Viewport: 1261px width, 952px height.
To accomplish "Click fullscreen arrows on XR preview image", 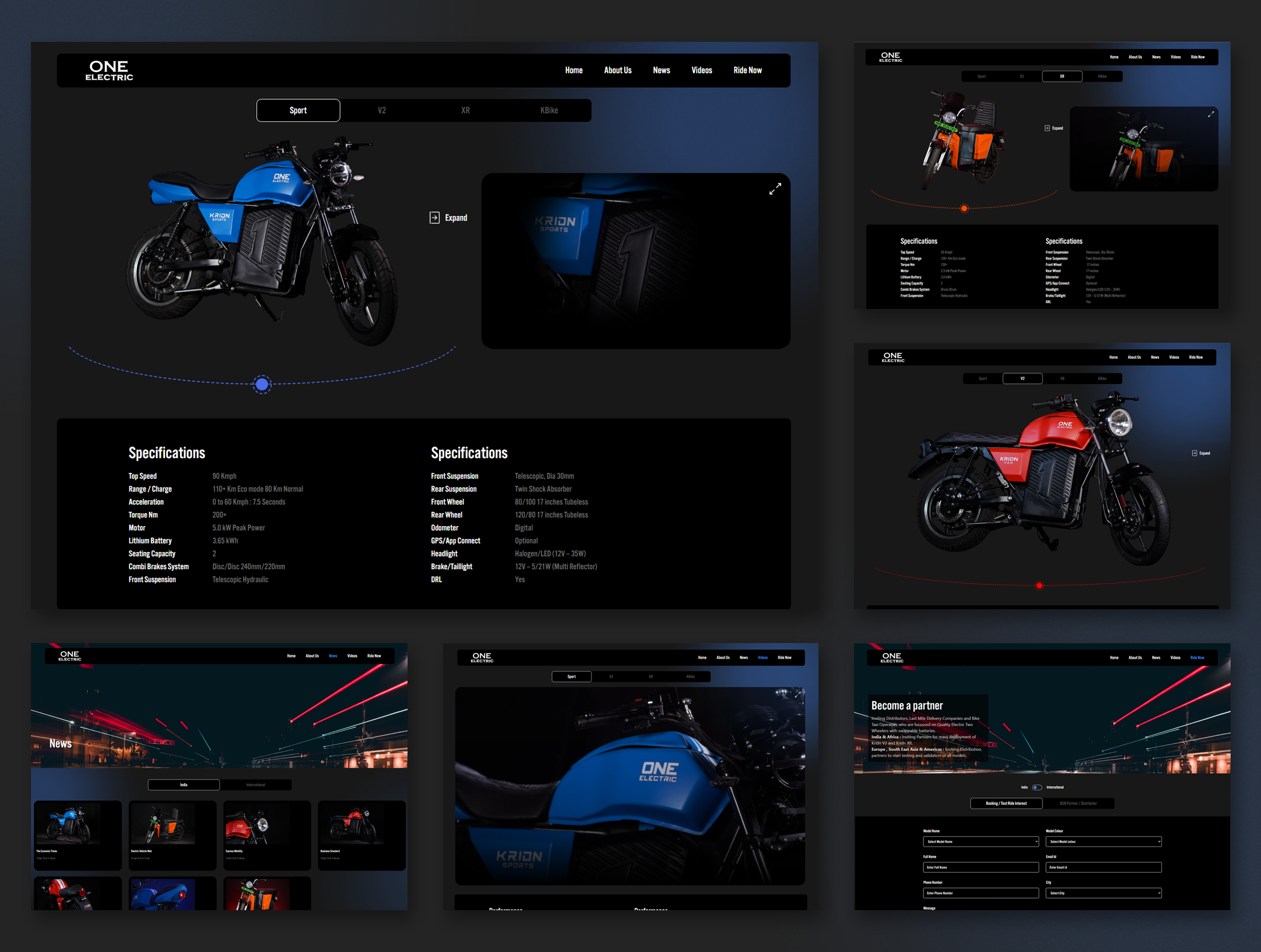I will pos(1211,115).
